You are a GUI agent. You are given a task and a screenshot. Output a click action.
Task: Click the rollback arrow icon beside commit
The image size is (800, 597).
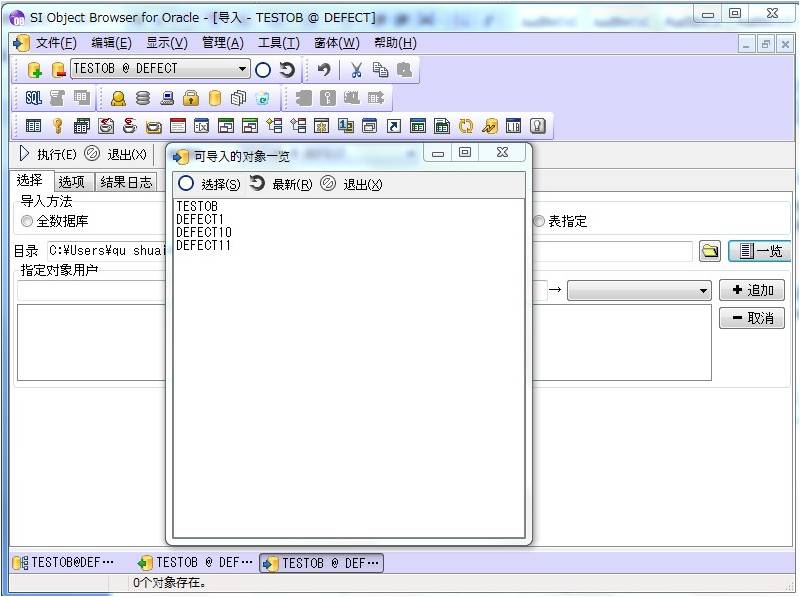point(287,69)
